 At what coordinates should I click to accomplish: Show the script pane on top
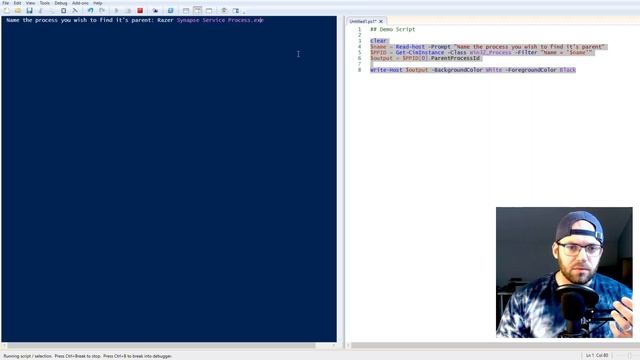tap(186, 11)
